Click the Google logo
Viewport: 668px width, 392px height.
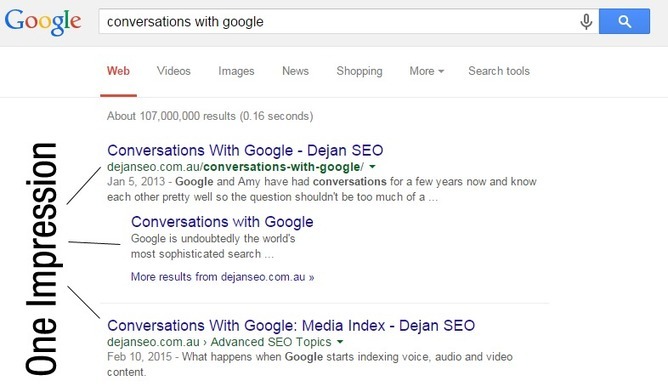43,22
